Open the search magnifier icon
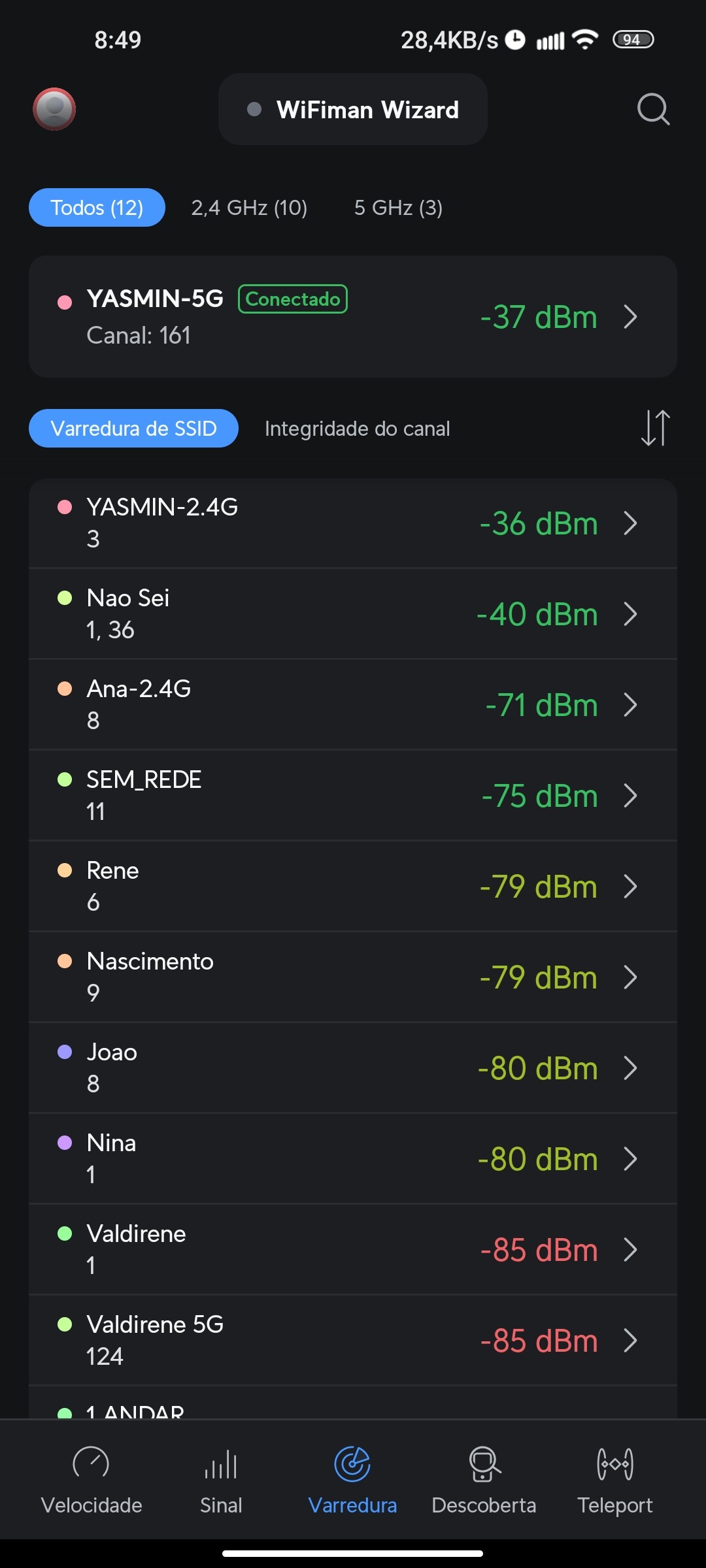Screen dimensions: 706x1568 pos(653,109)
